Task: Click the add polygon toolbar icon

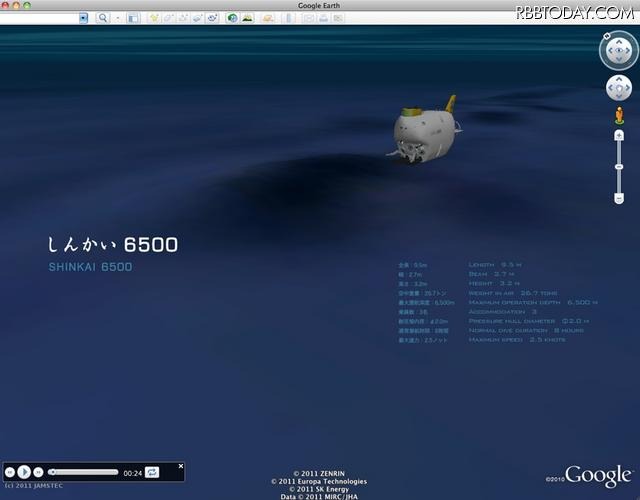Action: [x=169, y=18]
